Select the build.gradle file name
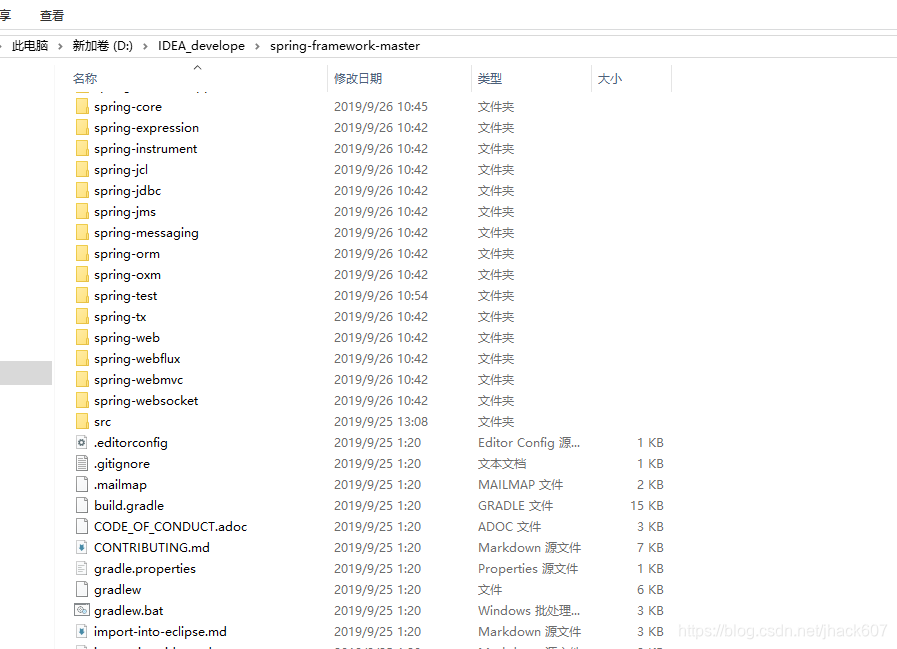 (129, 506)
